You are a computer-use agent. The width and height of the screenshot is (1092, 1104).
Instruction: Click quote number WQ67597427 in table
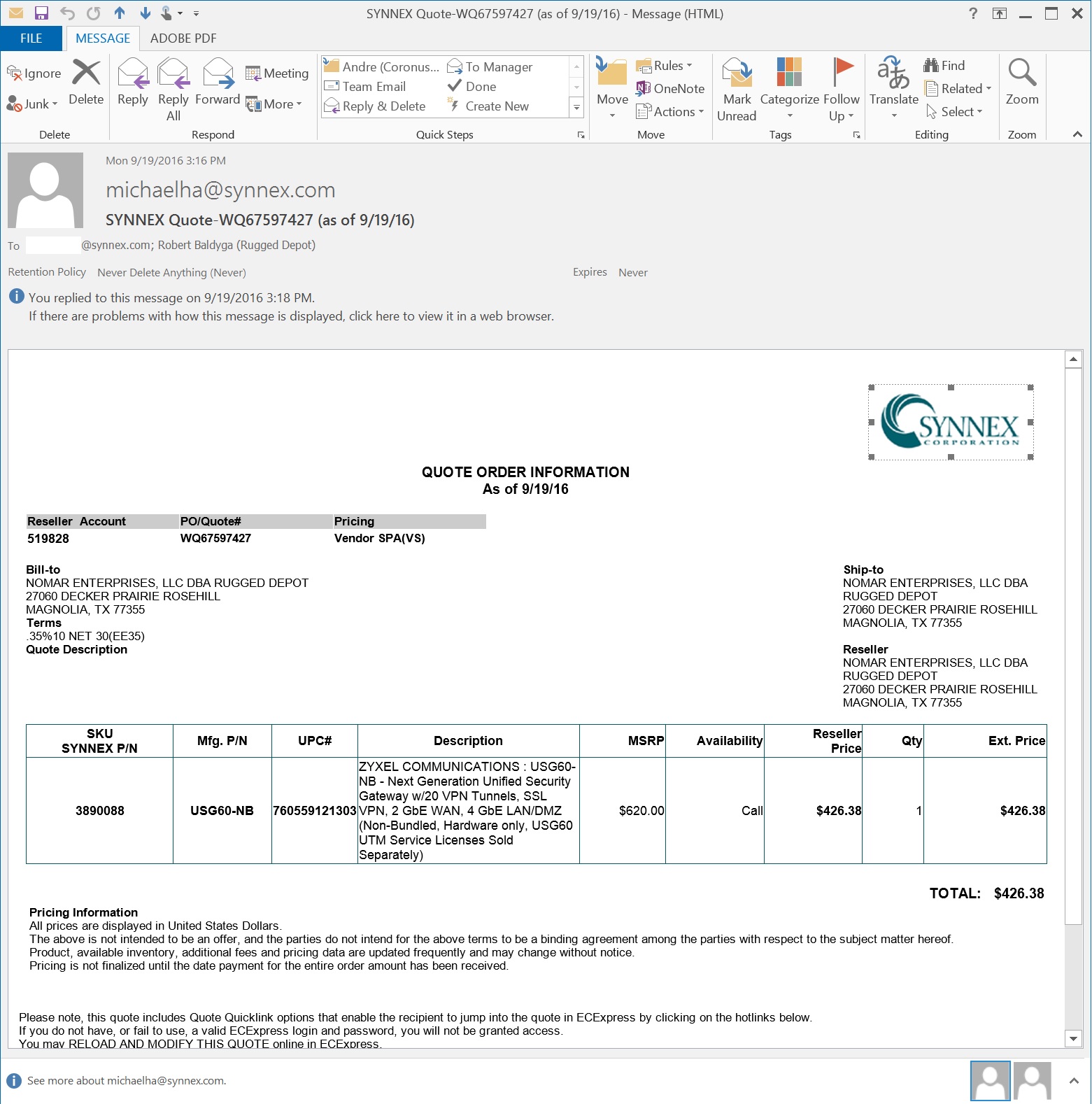[215, 538]
